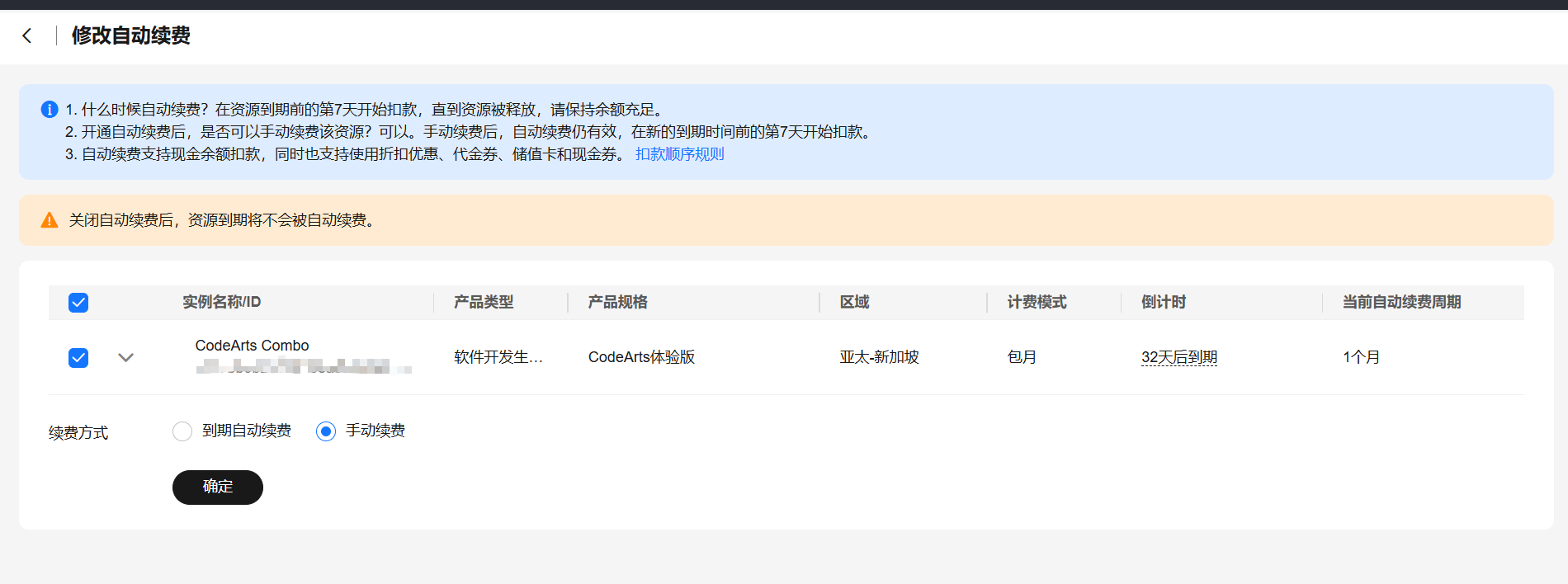
Task: Click the 当前自动续费周期 column header
Action: [1401, 302]
